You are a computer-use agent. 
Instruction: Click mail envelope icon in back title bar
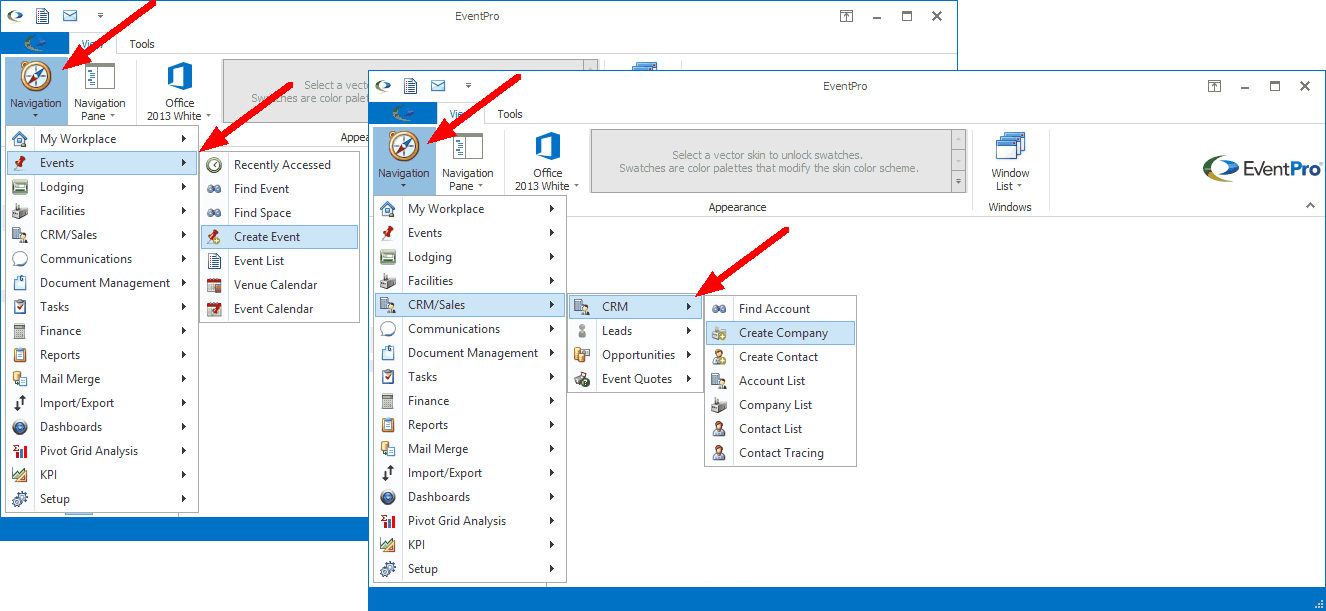click(x=70, y=16)
